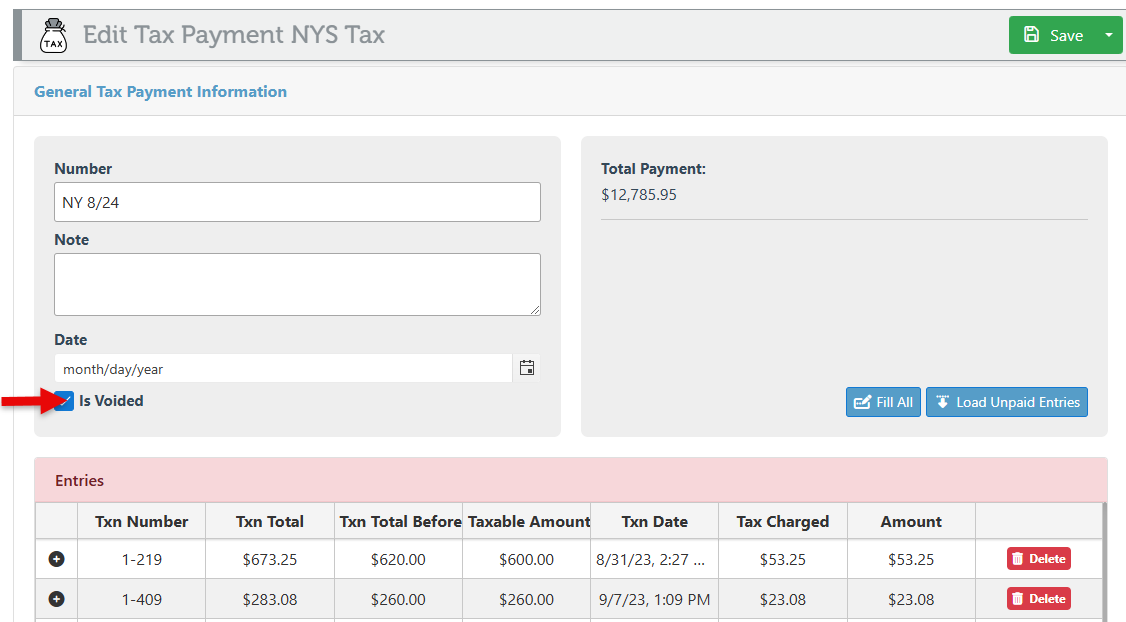Focus the Date month/day/year field
1126x622 pixels.
click(x=283, y=369)
